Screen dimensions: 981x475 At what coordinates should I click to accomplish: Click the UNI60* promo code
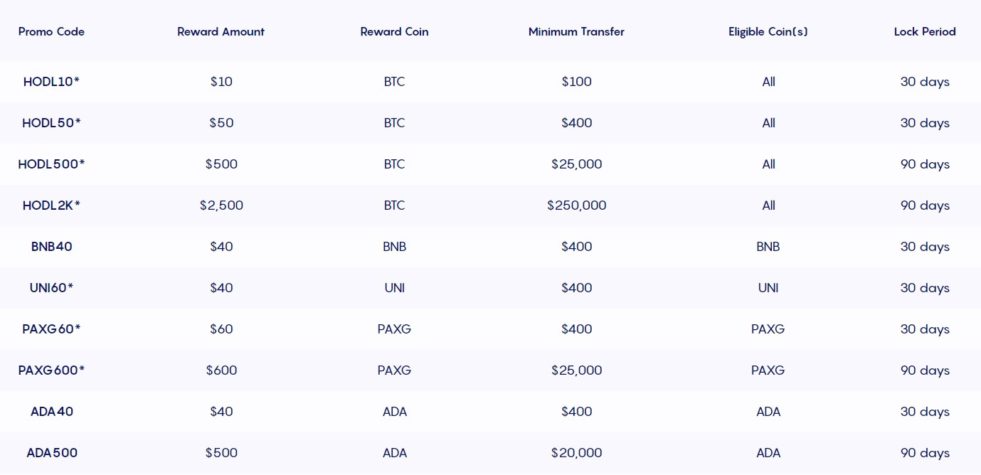click(x=51, y=288)
